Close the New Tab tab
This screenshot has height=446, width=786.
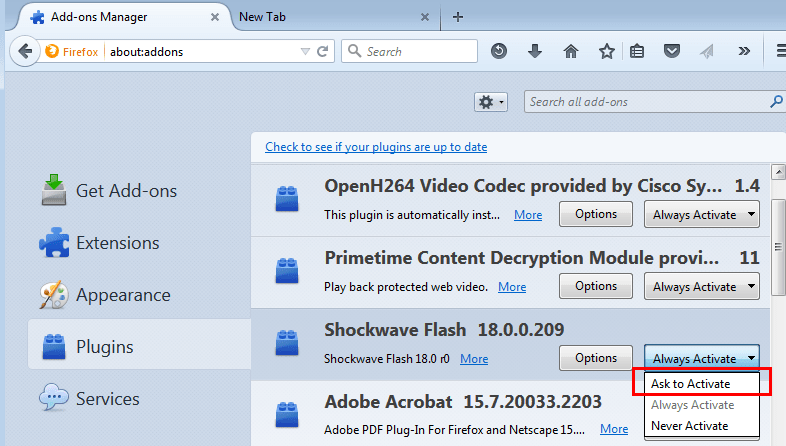tap(425, 17)
